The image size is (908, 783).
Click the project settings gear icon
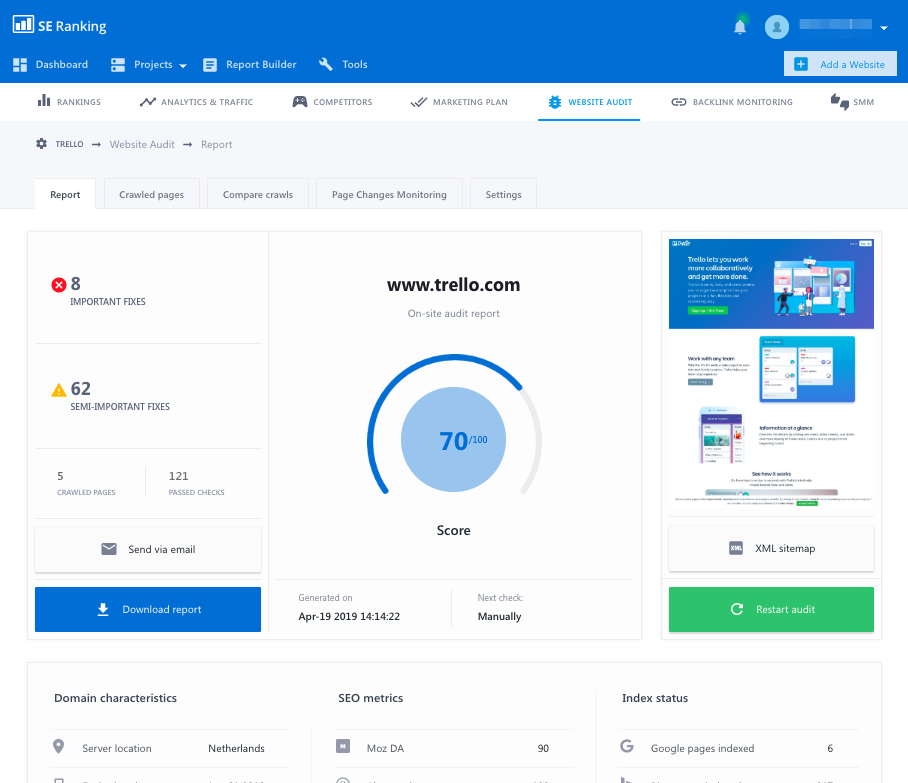pyautogui.click(x=42, y=144)
